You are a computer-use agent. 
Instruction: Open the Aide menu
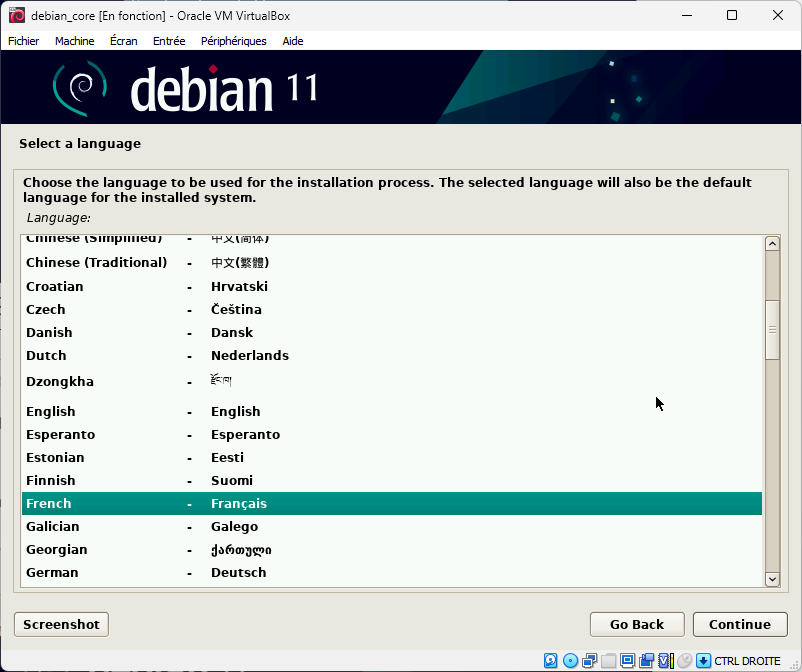(x=293, y=41)
